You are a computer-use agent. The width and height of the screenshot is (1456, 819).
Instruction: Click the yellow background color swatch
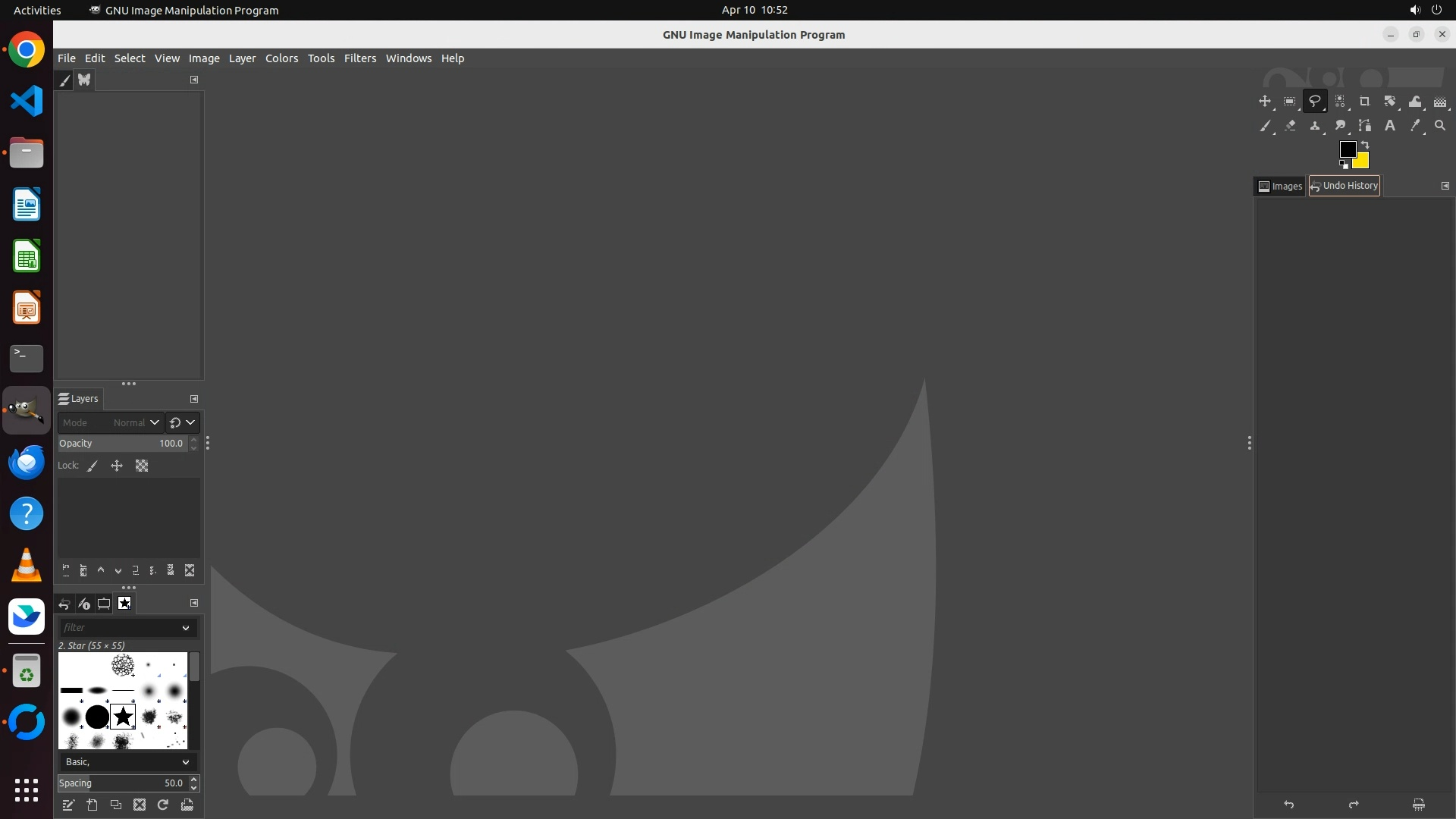[1362, 162]
